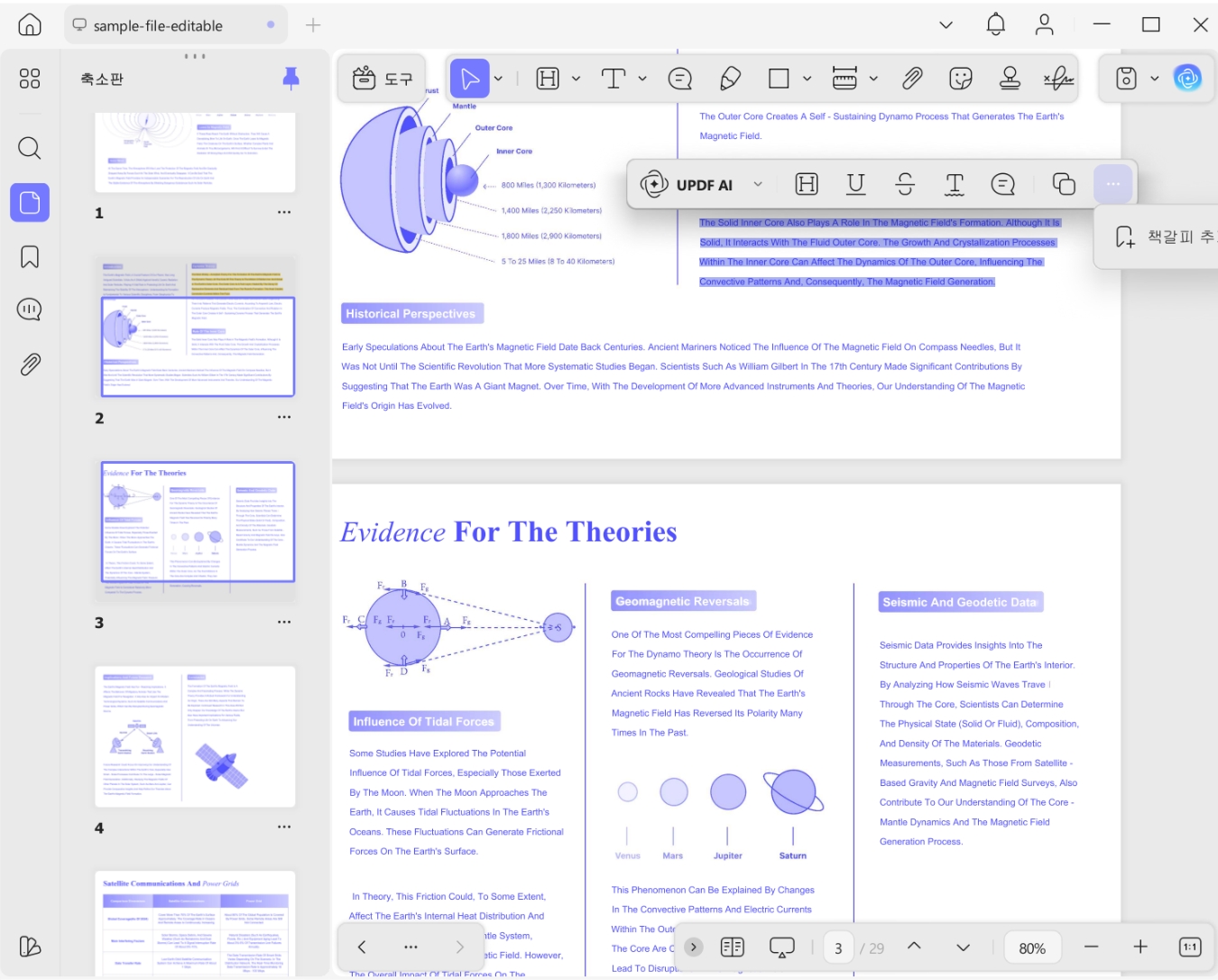The width and height of the screenshot is (1218, 980).
Task: Apply Strikethrough to selected text
Action: (905, 185)
